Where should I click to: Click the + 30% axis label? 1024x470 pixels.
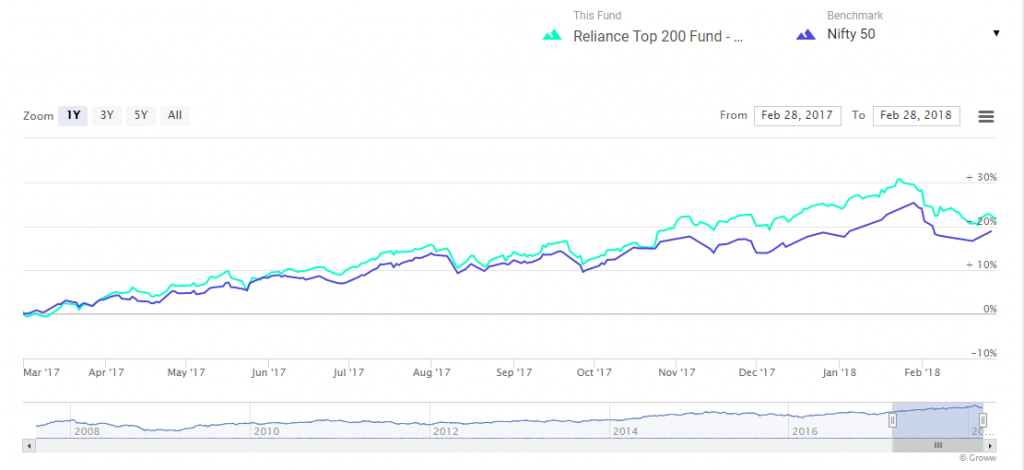(982, 177)
